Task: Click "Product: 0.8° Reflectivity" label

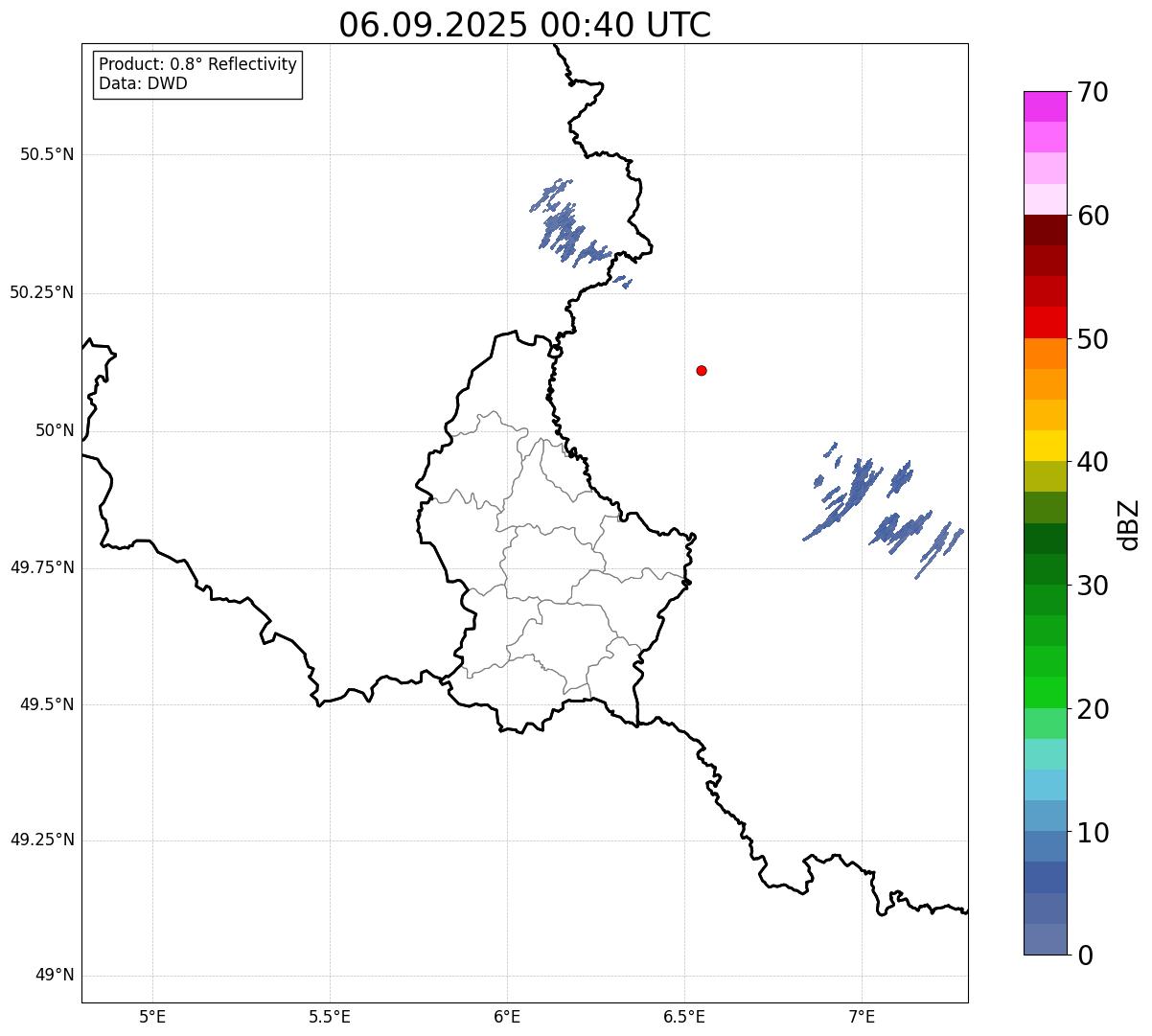Action: click(198, 64)
